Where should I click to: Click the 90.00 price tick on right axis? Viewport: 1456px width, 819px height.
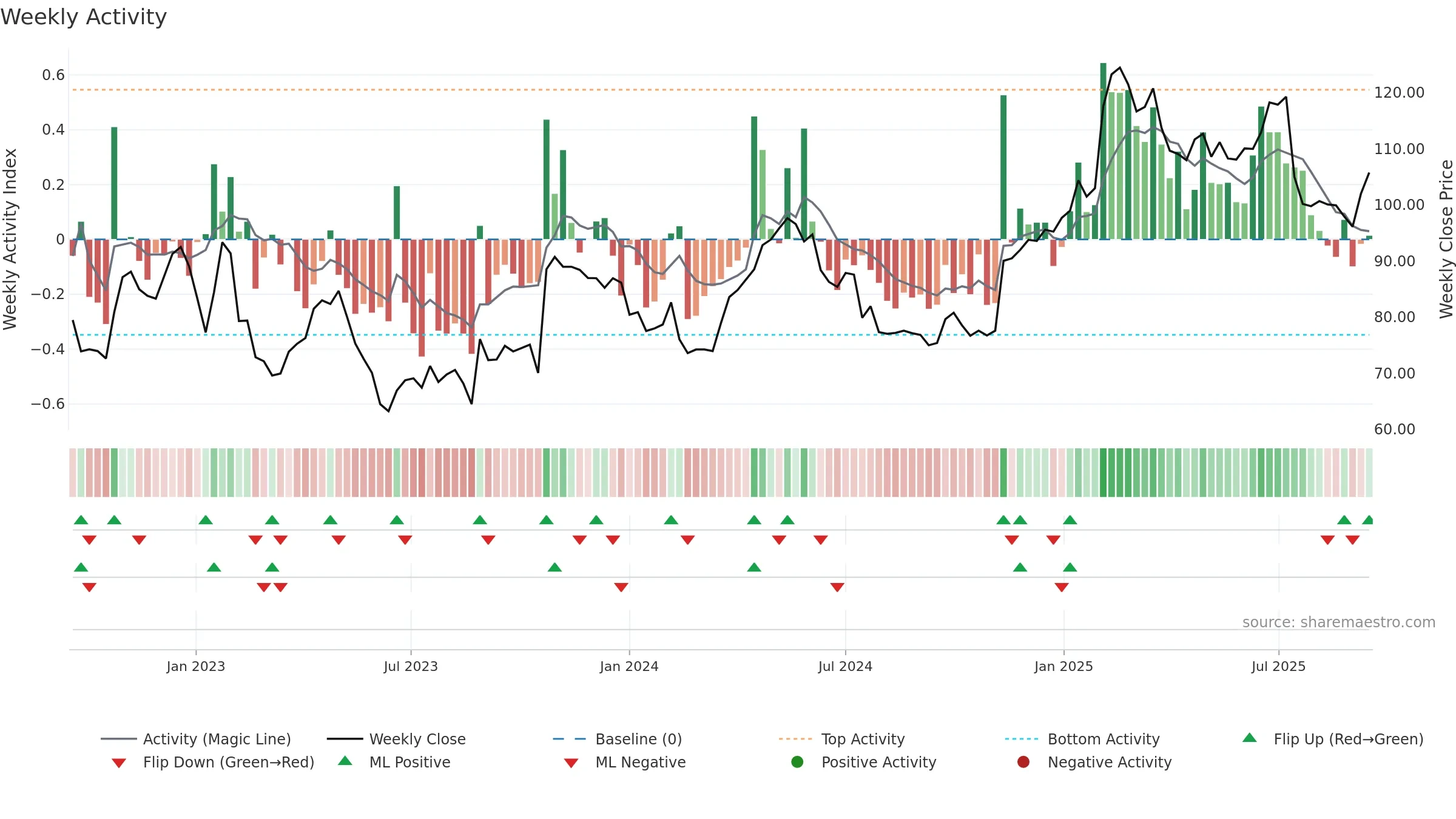[x=1394, y=261]
